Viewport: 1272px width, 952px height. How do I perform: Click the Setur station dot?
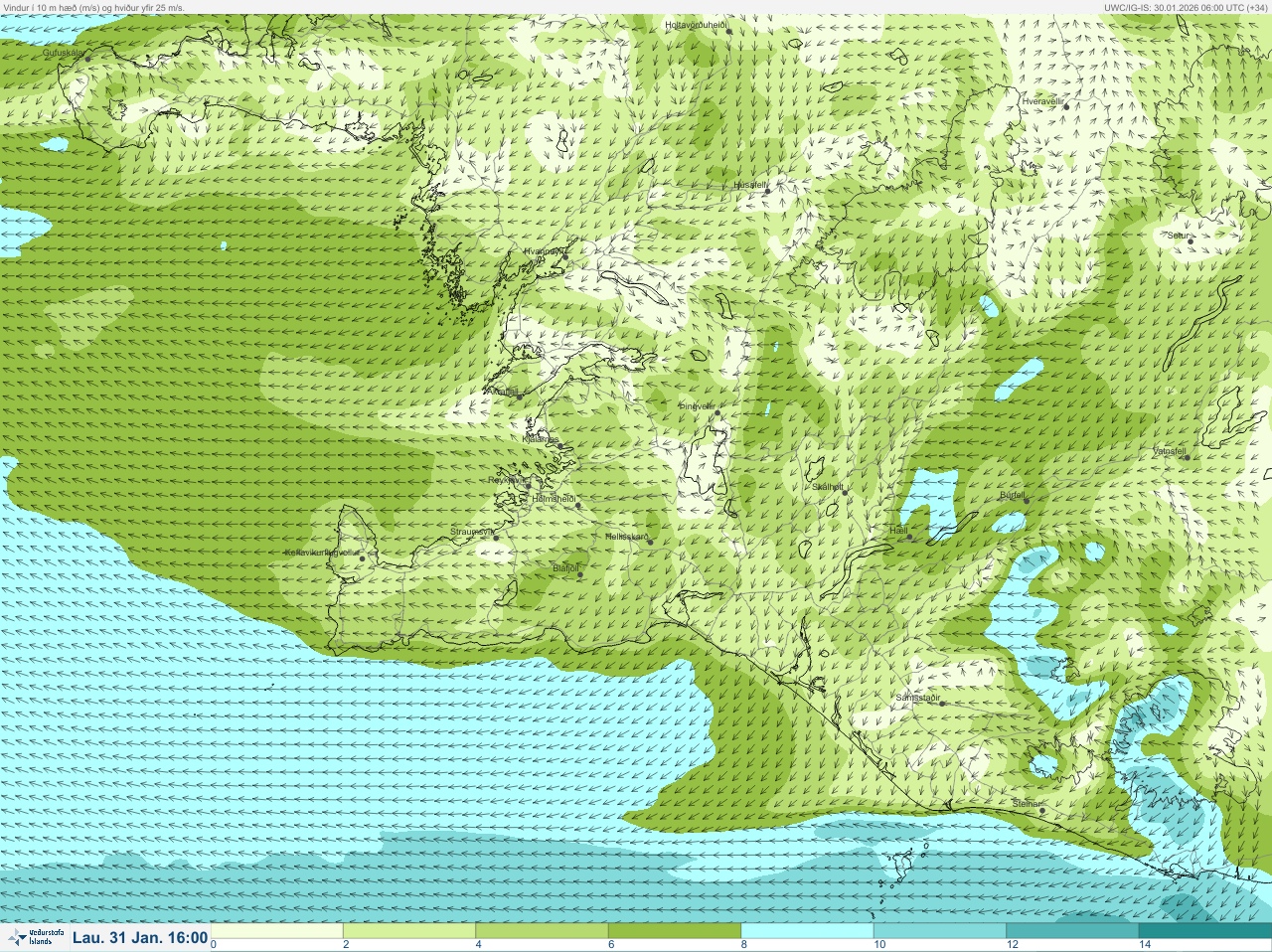coord(1191,241)
